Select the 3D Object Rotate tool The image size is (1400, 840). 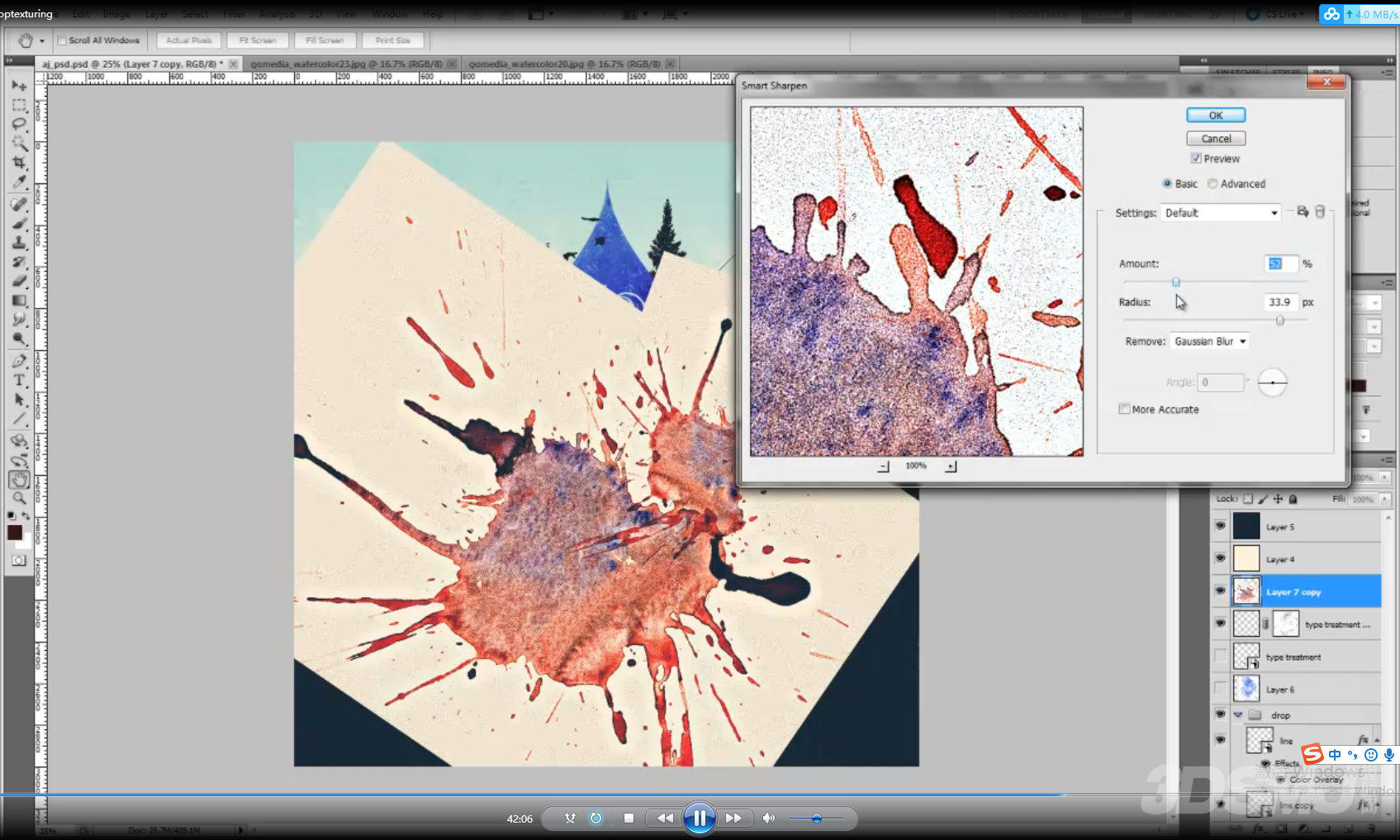point(19,441)
